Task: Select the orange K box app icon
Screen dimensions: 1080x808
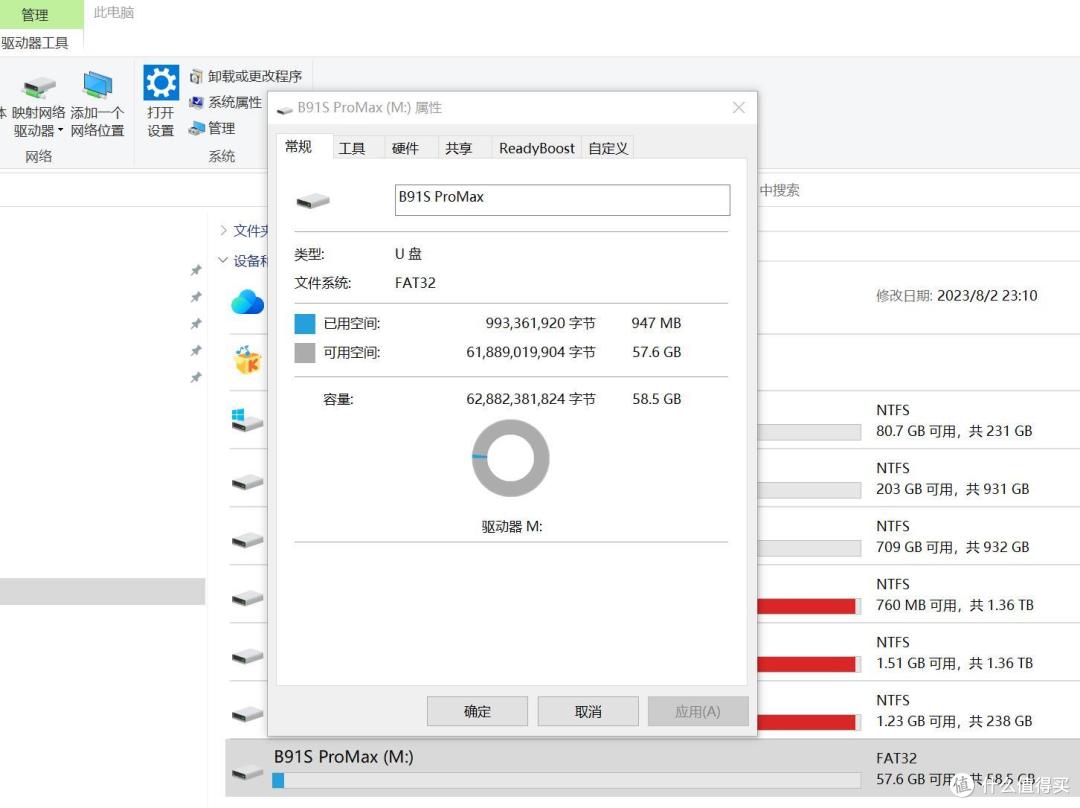Action: [x=248, y=360]
